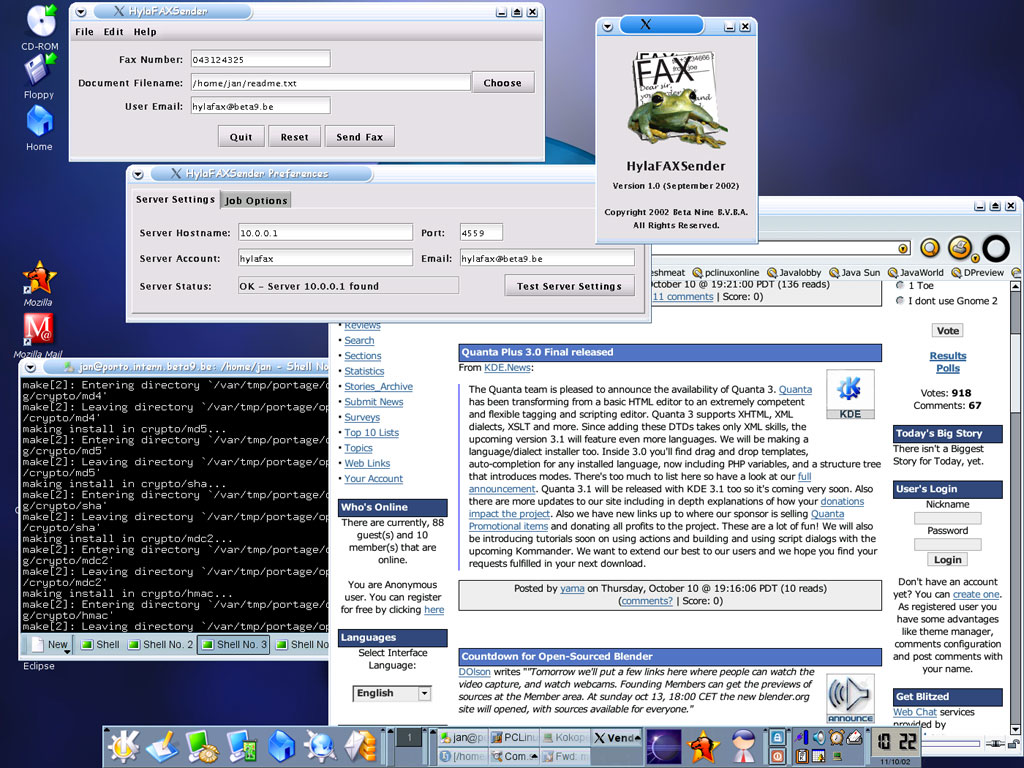The image size is (1024, 768).
Task: Click the KDE K menu launcher in the panel
Action: (x=123, y=745)
